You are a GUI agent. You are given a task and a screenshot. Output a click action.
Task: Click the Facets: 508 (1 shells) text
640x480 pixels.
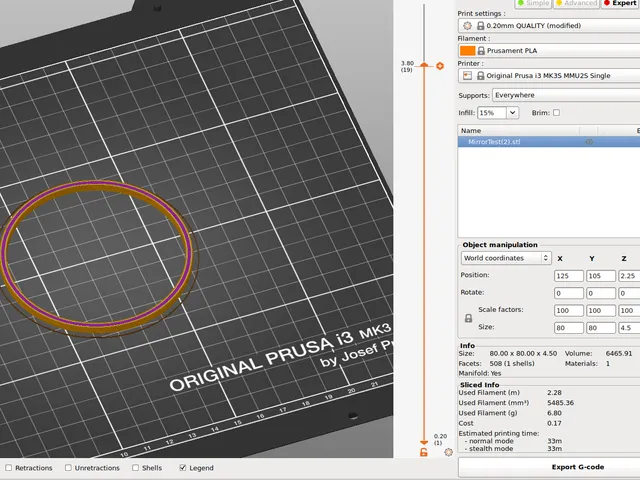[x=496, y=363]
